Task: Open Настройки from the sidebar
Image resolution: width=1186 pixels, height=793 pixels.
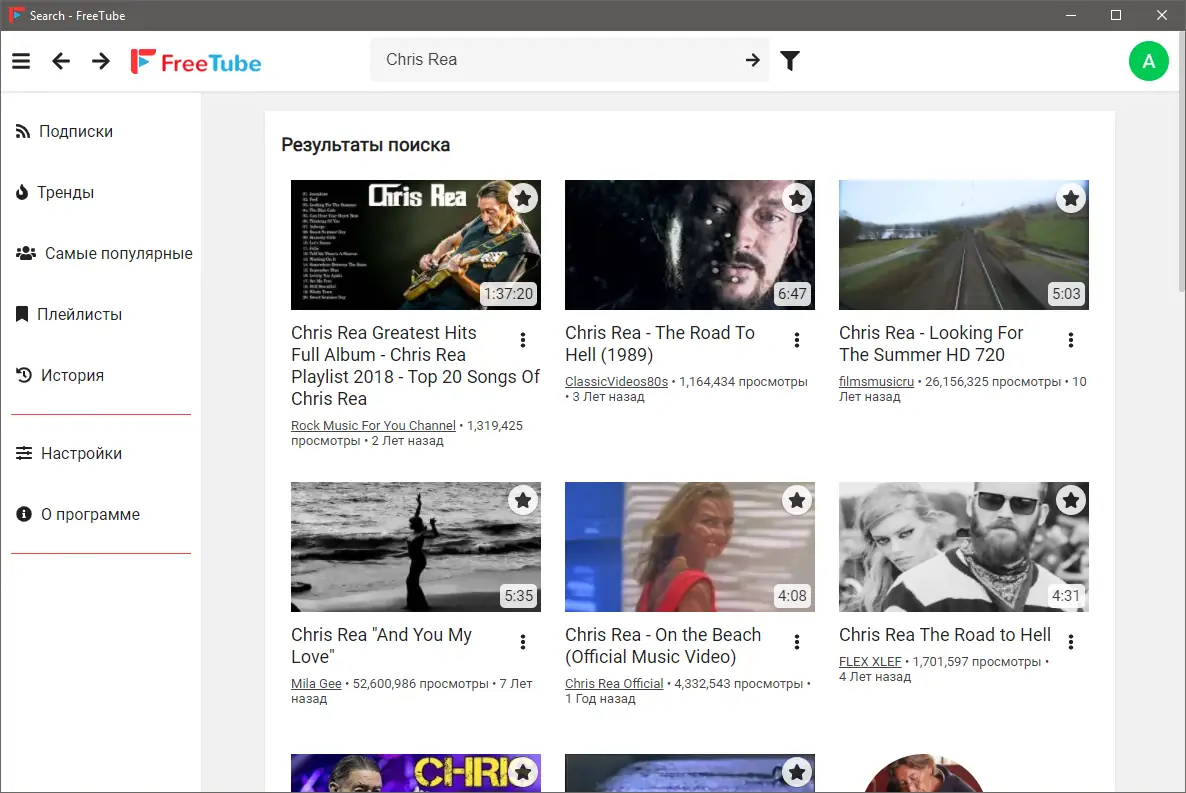Action: pyautogui.click(x=80, y=453)
